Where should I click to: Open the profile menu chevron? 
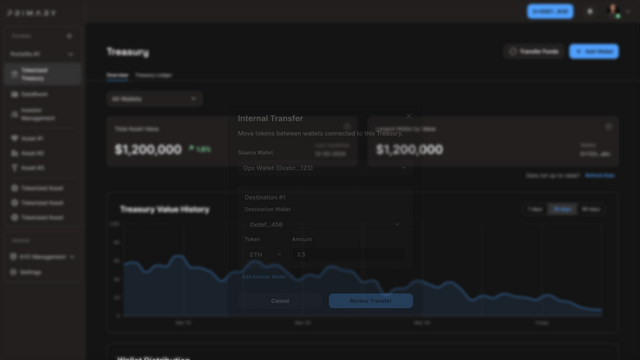click(x=628, y=11)
